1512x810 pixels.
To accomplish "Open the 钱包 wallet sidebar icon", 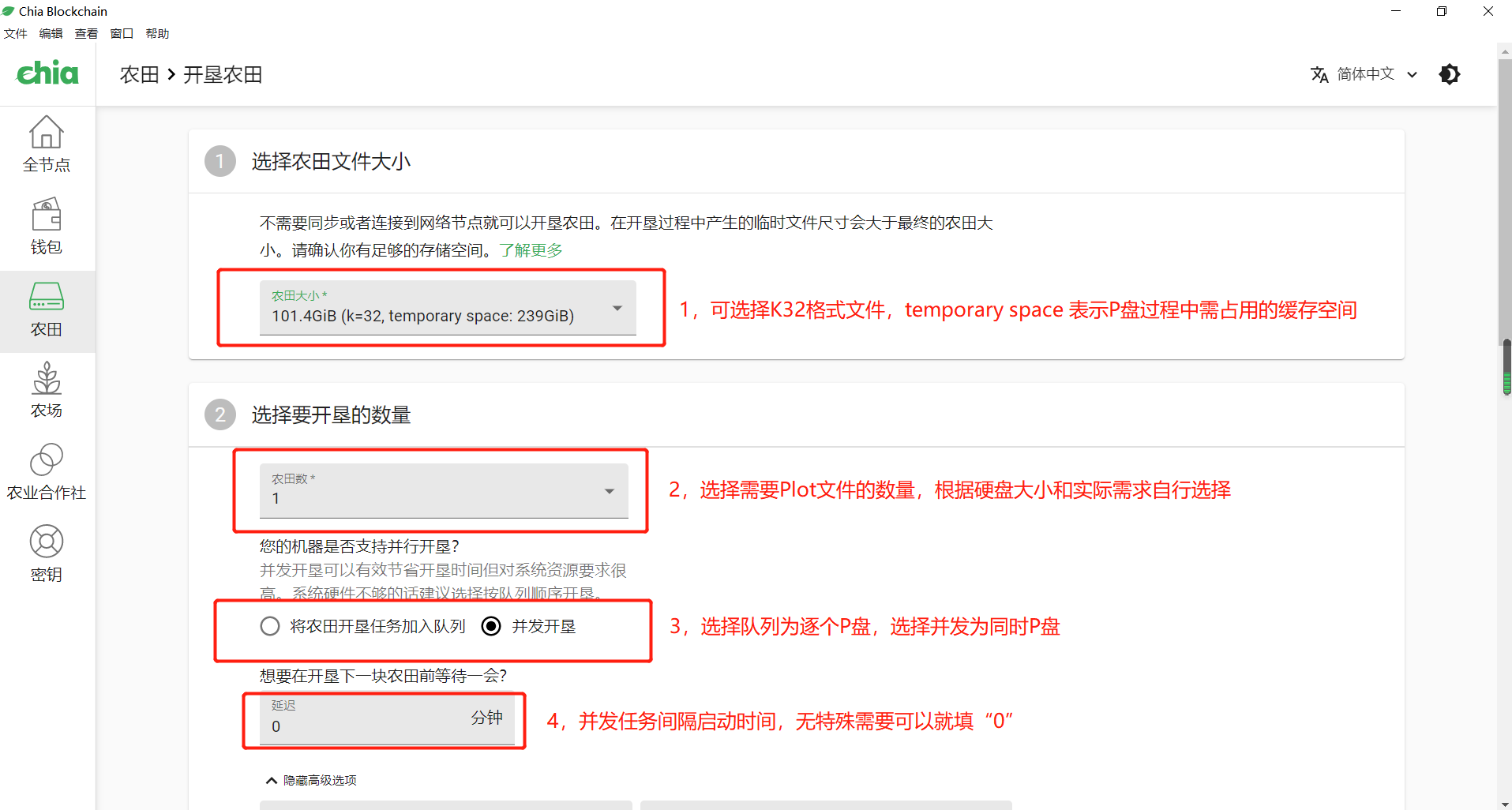I will point(47,226).
